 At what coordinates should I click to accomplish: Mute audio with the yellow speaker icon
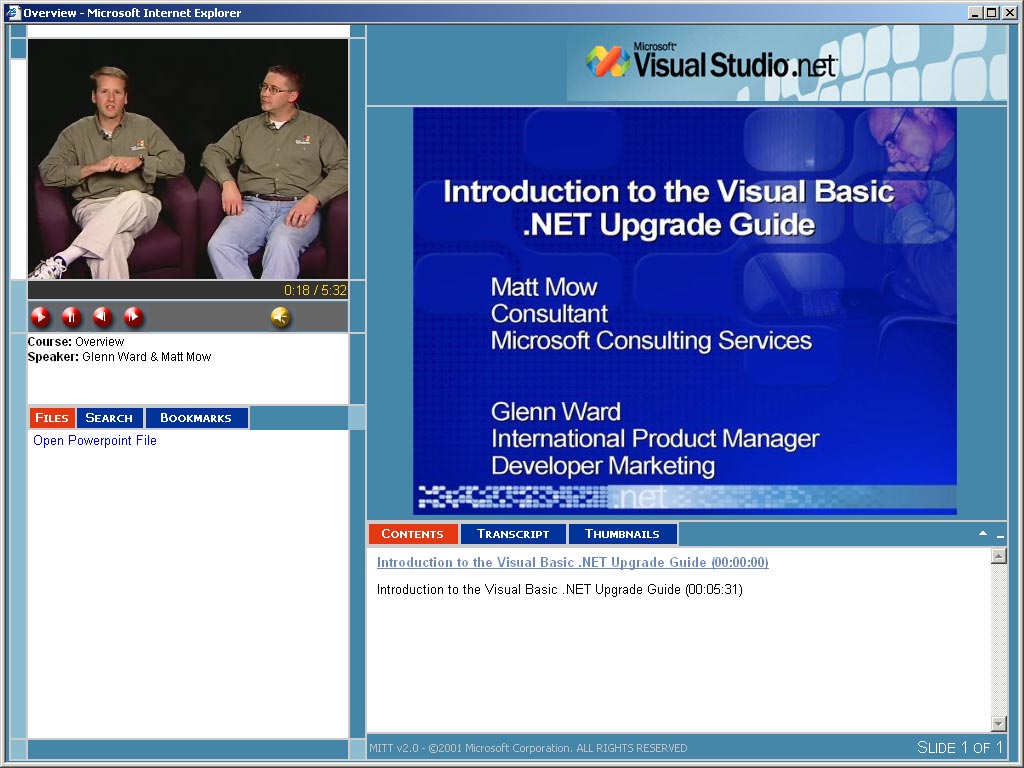pyautogui.click(x=280, y=317)
